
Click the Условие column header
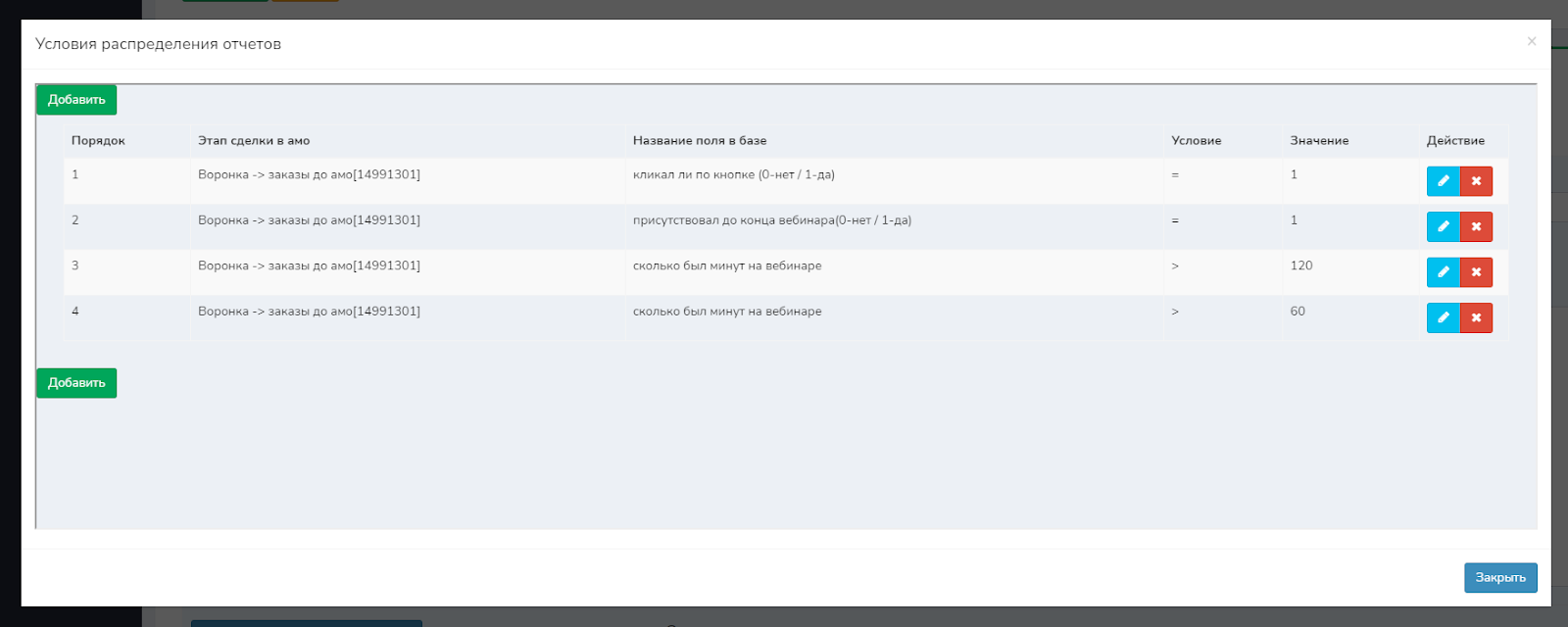(x=1196, y=141)
